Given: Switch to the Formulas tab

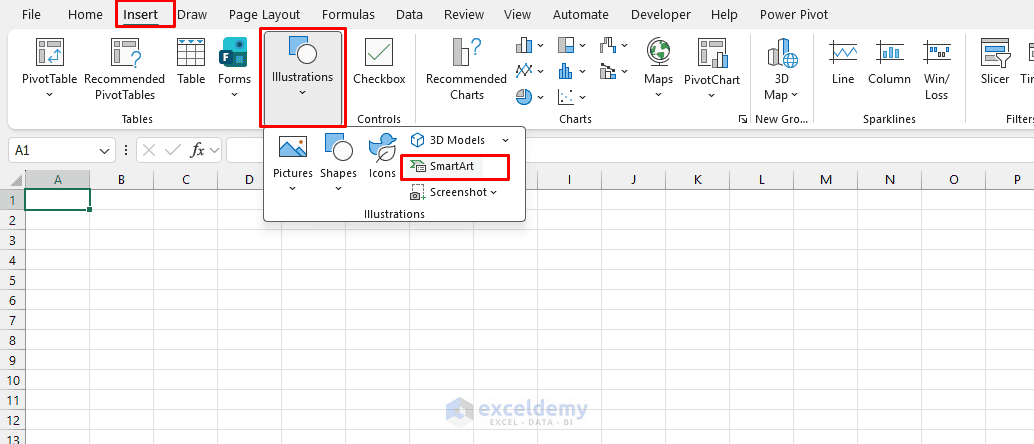Looking at the screenshot, I should tap(348, 15).
